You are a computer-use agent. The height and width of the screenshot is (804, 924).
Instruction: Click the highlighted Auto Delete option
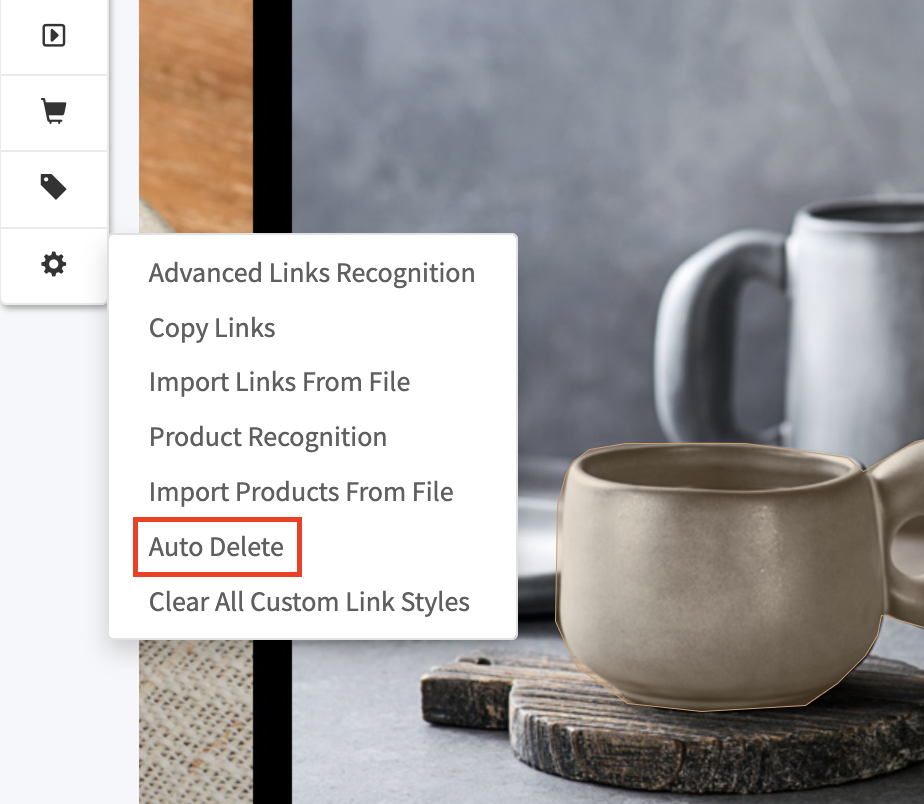(x=216, y=546)
